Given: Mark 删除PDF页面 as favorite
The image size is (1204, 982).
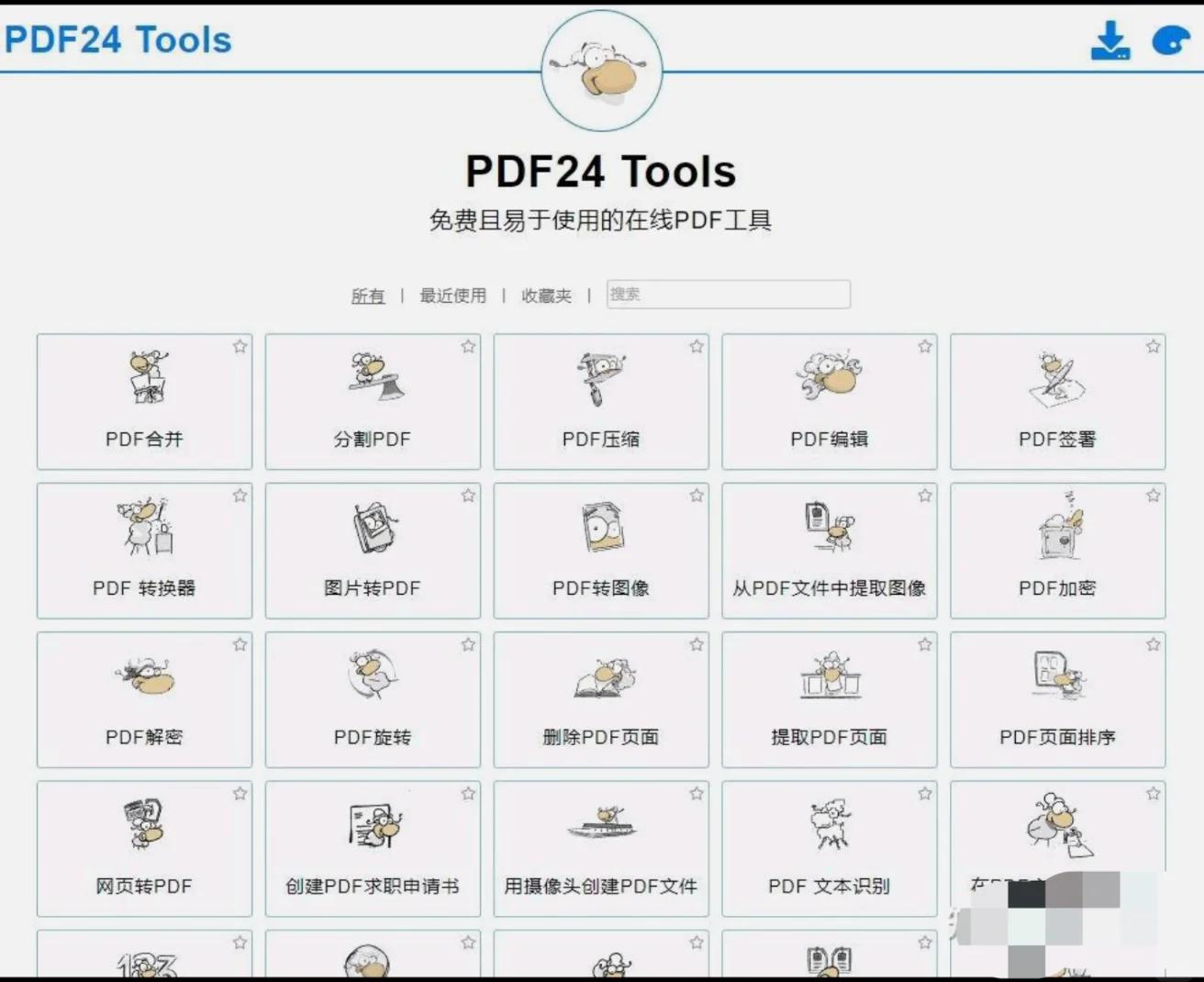Looking at the screenshot, I should pyautogui.click(x=697, y=644).
